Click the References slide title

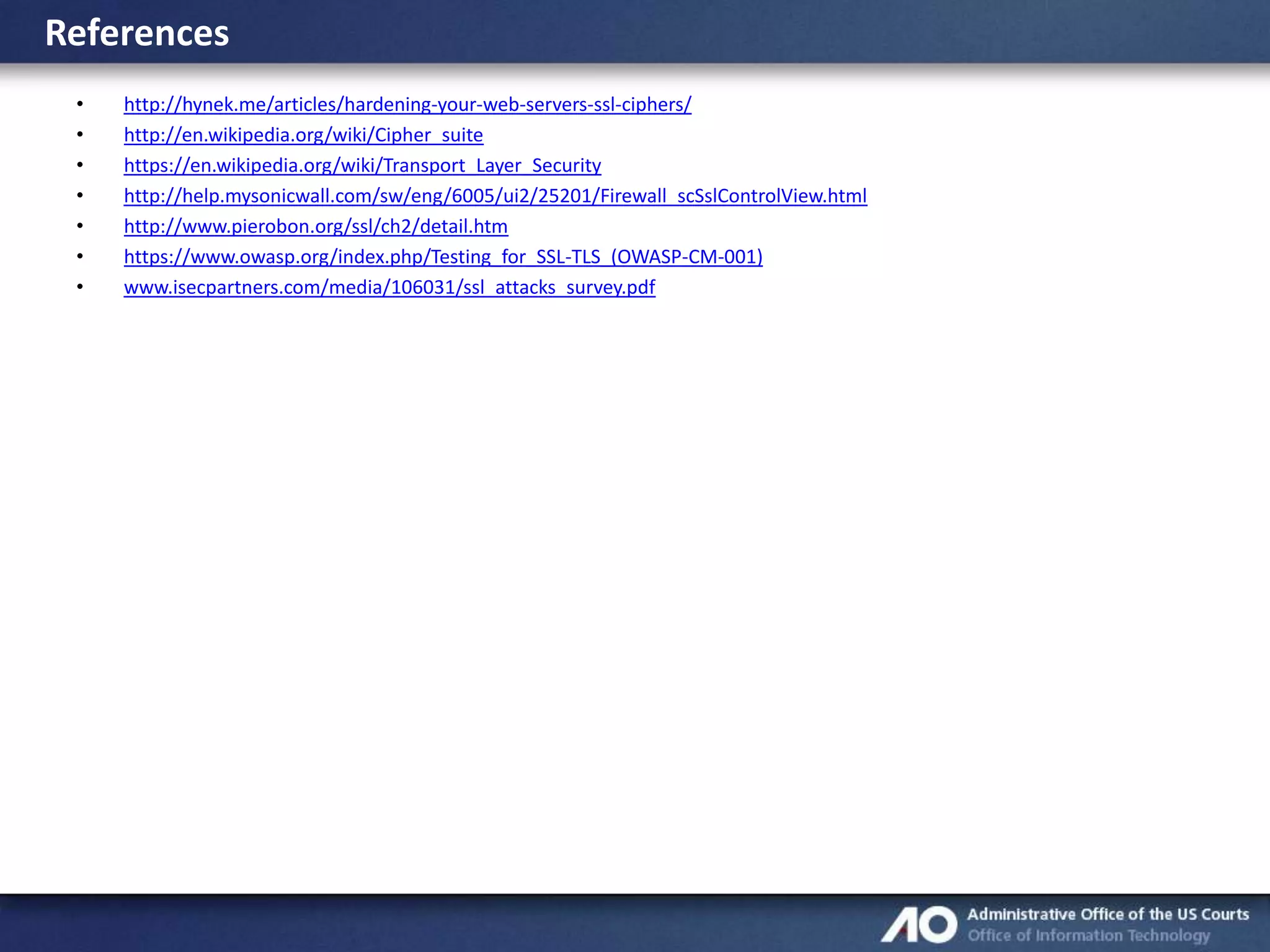click(x=137, y=33)
